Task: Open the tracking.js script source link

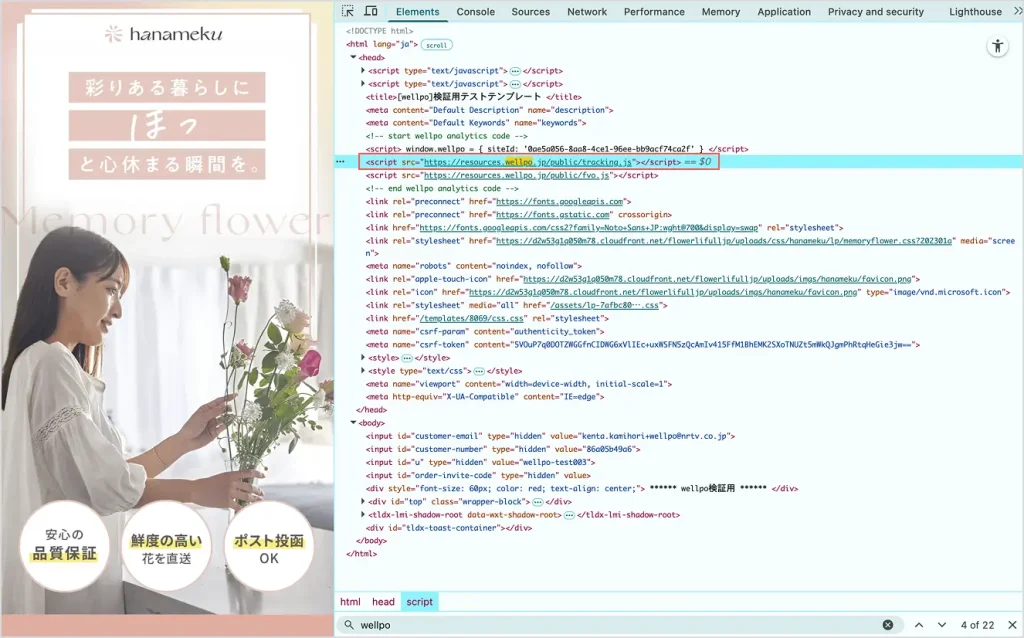Action: pos(528,161)
